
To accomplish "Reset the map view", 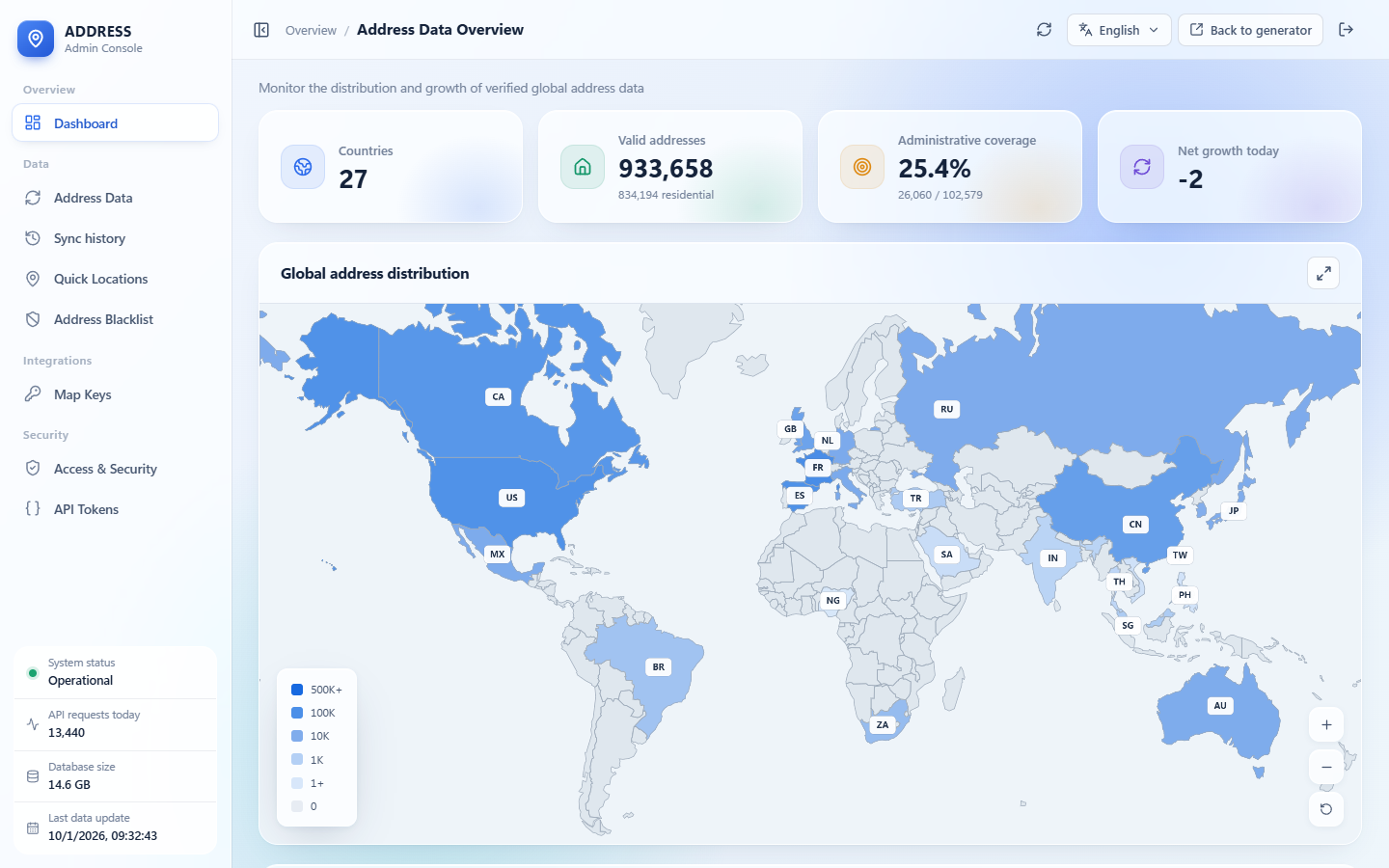I will pos(1326,809).
